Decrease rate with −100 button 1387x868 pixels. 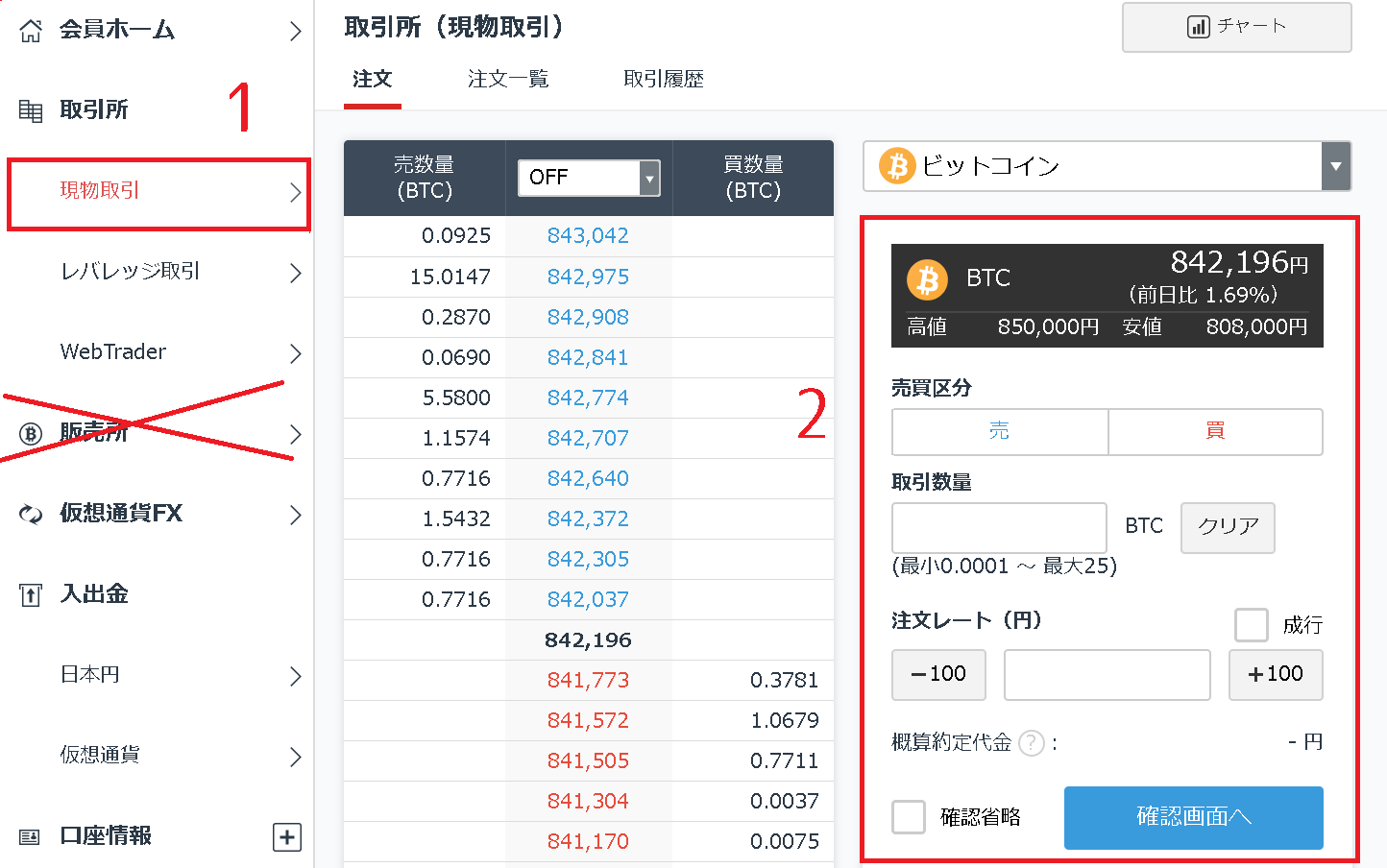point(939,675)
